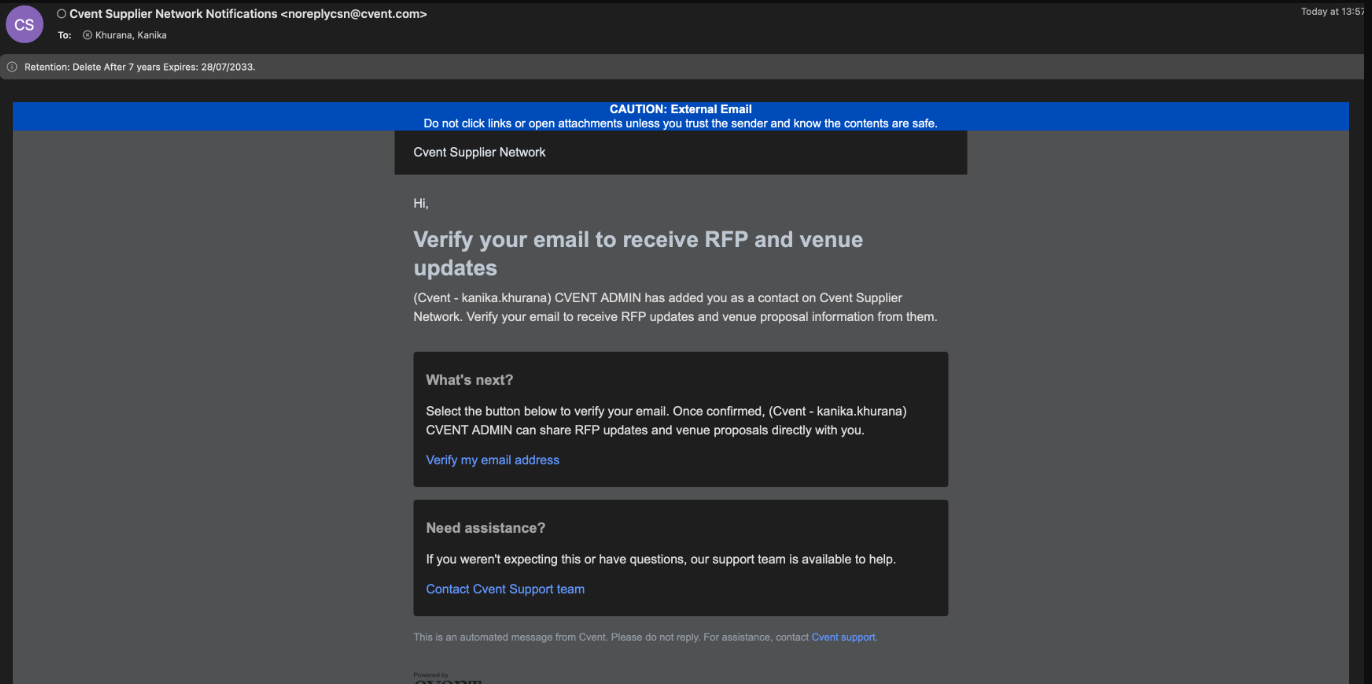Click the retention info icon

pos(12,67)
